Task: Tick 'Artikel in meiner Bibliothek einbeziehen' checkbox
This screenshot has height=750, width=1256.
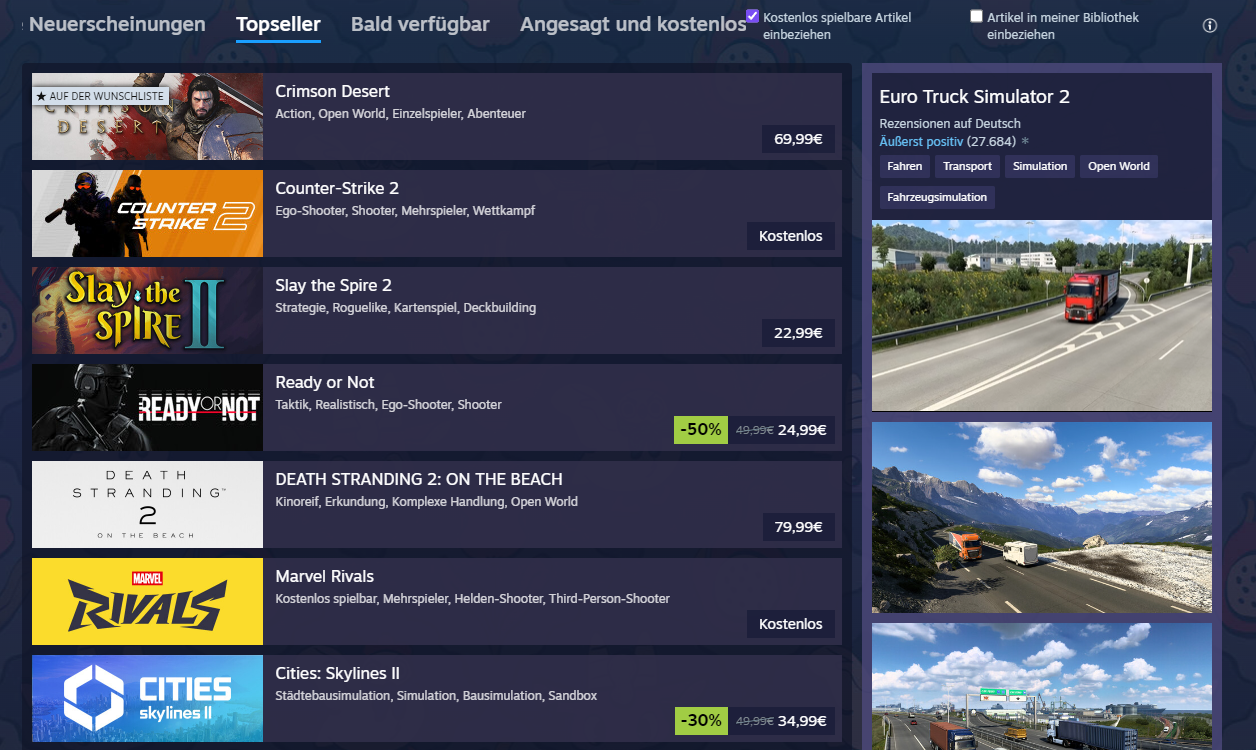Action: pos(976,16)
